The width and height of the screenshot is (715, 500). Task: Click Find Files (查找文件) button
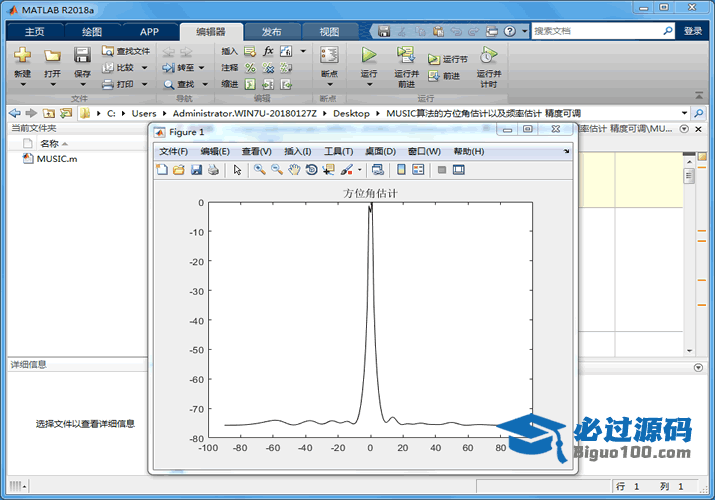point(126,51)
